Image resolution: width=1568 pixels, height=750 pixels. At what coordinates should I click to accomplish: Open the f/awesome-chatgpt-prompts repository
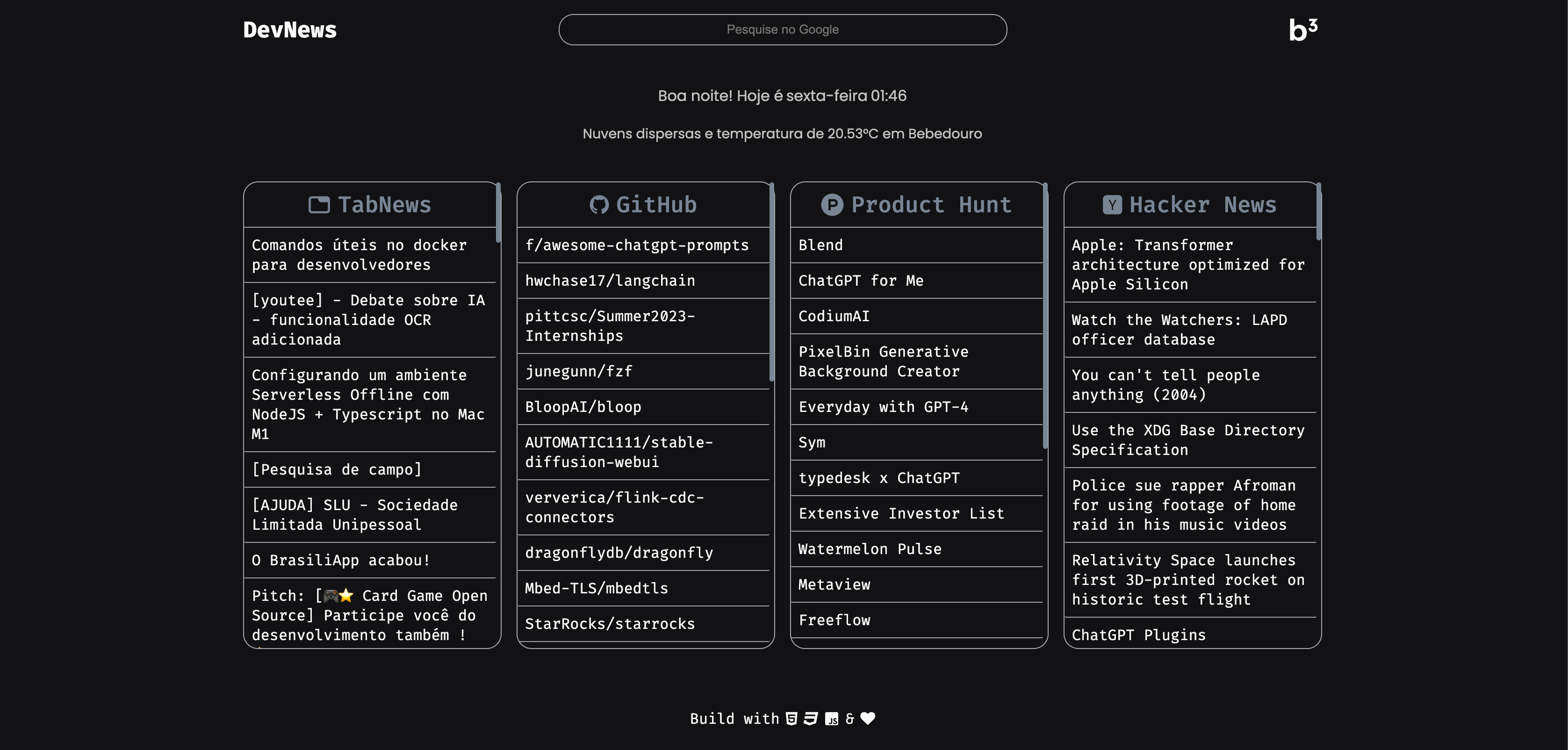click(637, 245)
